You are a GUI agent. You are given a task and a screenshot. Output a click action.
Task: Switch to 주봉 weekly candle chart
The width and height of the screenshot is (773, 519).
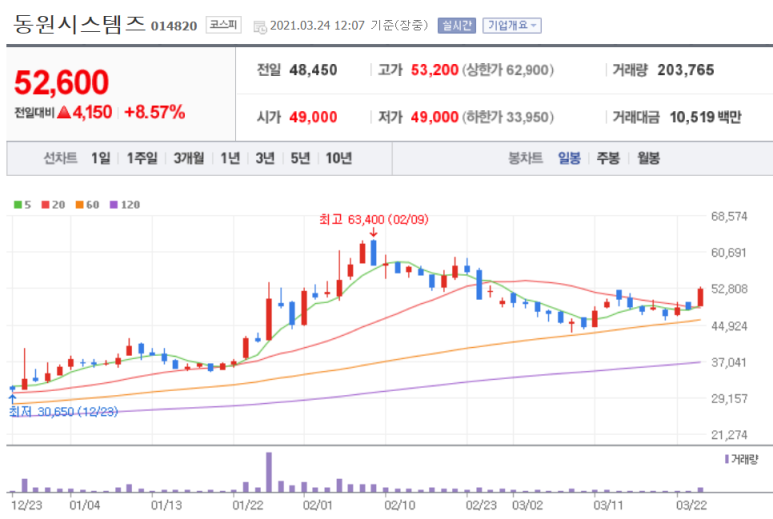(608, 158)
